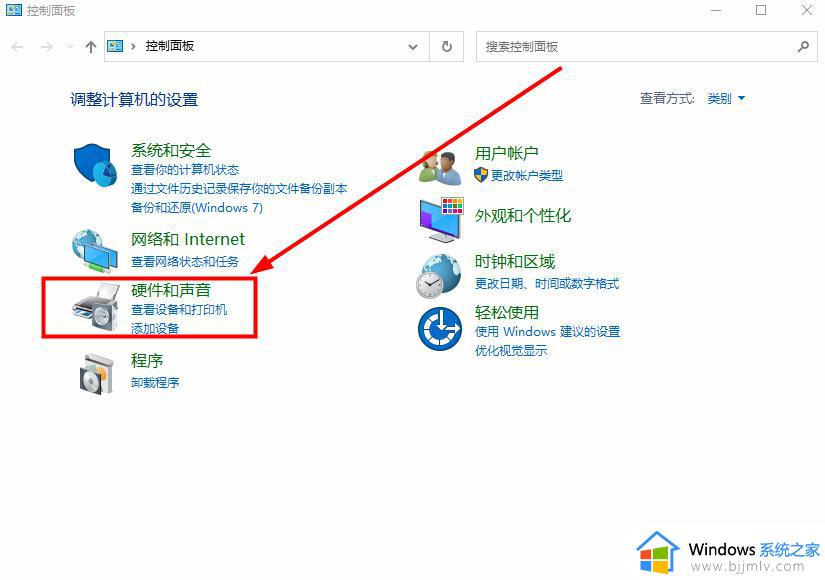The height and width of the screenshot is (580, 825).
Task: Minimize the Control Panel window
Action: 716,10
